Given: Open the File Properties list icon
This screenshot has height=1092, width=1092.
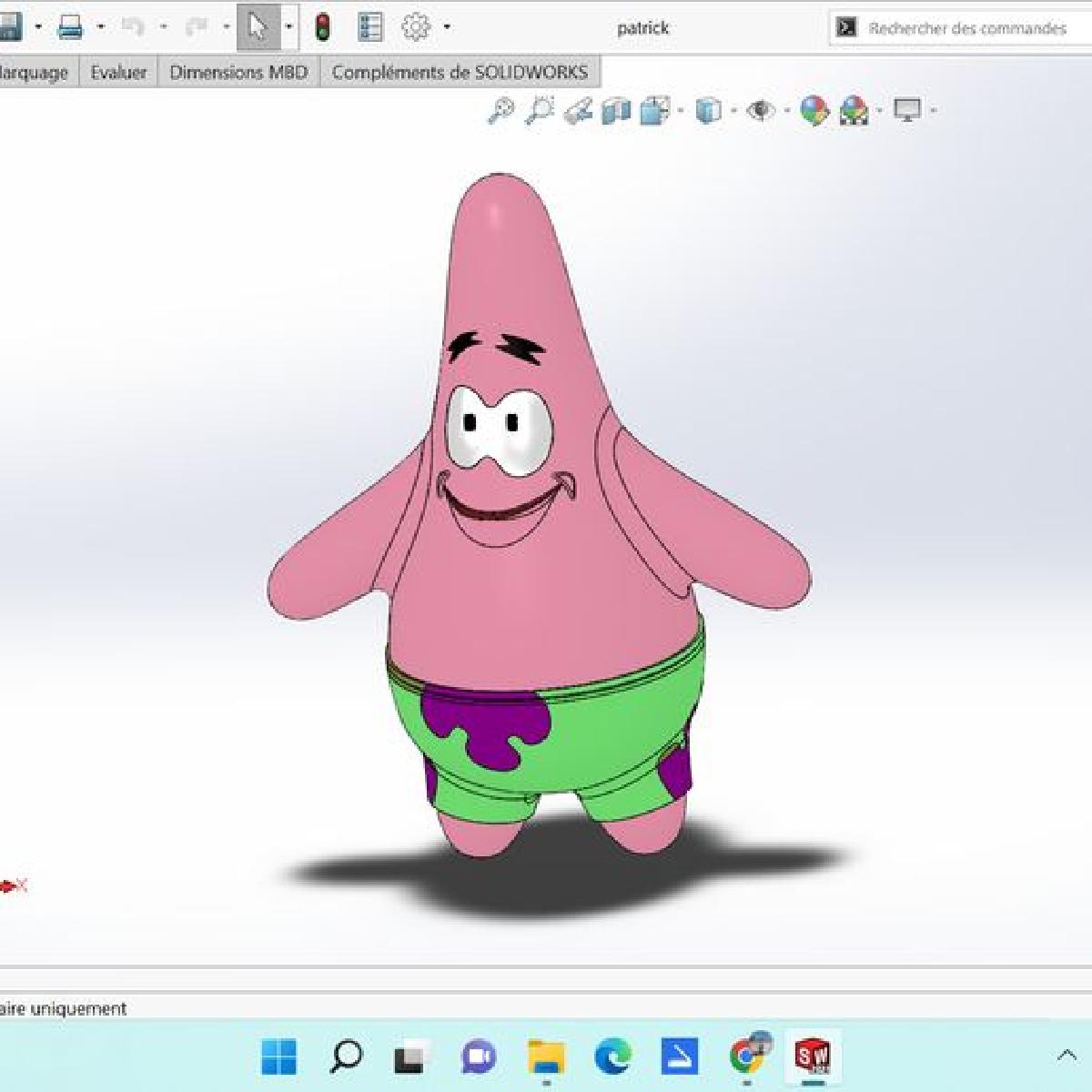Looking at the screenshot, I should click(x=369, y=27).
